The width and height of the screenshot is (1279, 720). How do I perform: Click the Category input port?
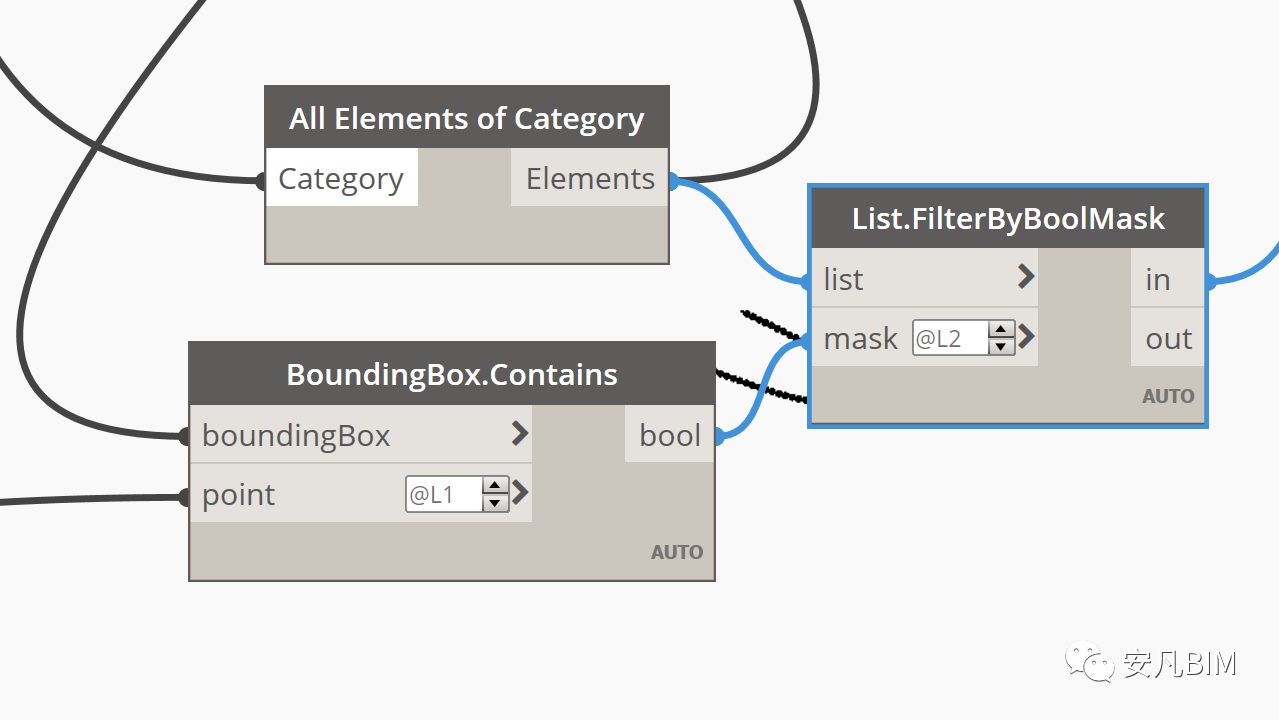(341, 178)
